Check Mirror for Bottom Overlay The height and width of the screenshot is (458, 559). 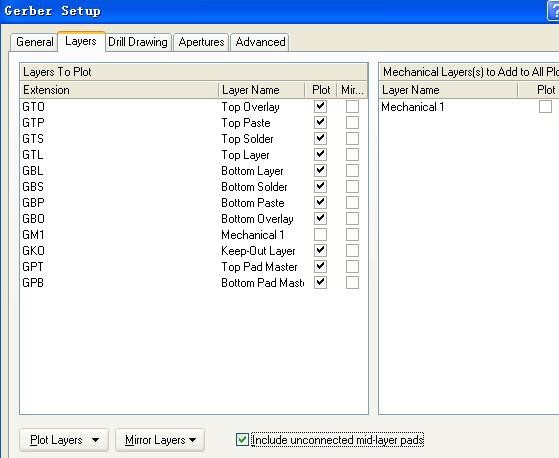click(x=352, y=218)
